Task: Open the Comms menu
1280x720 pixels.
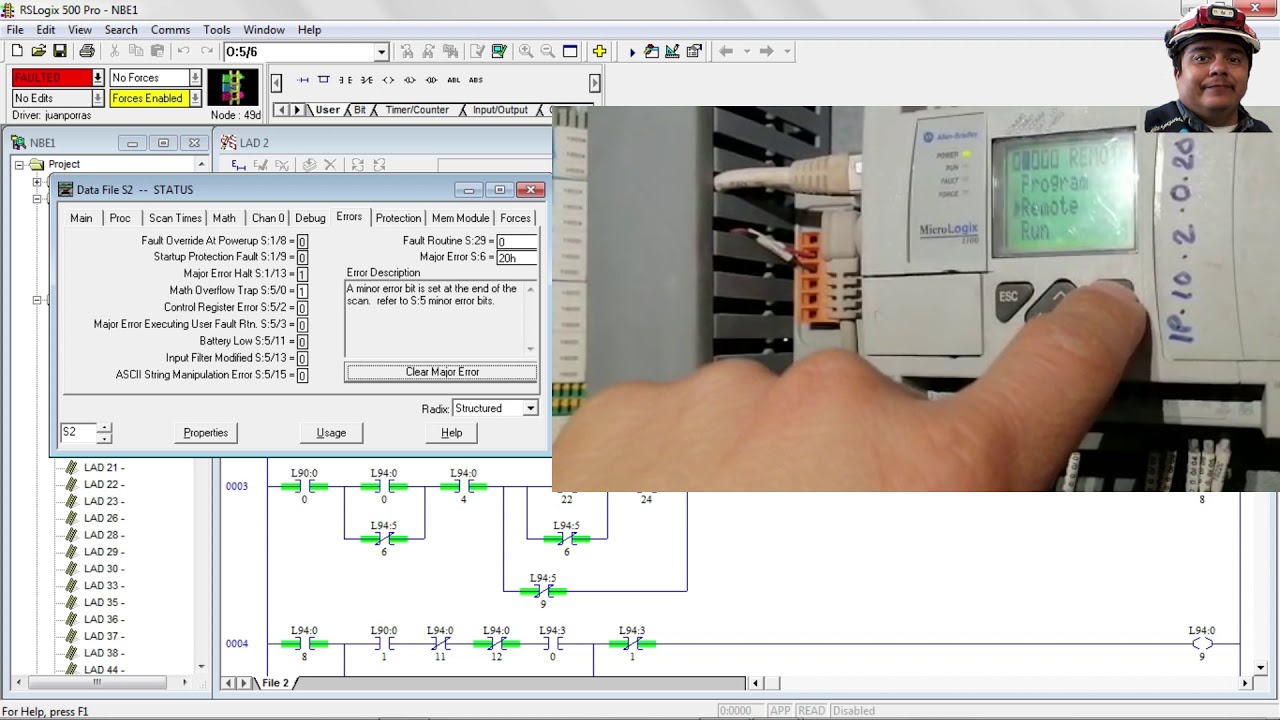Action: [x=171, y=30]
